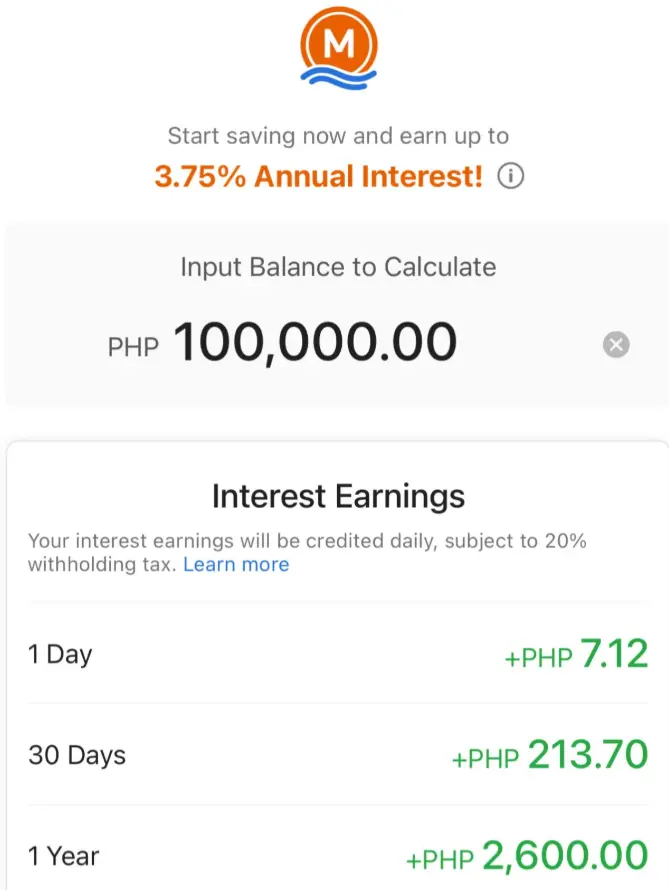Select the 1 Day earnings row
The height and width of the screenshot is (890, 669).
point(338,653)
